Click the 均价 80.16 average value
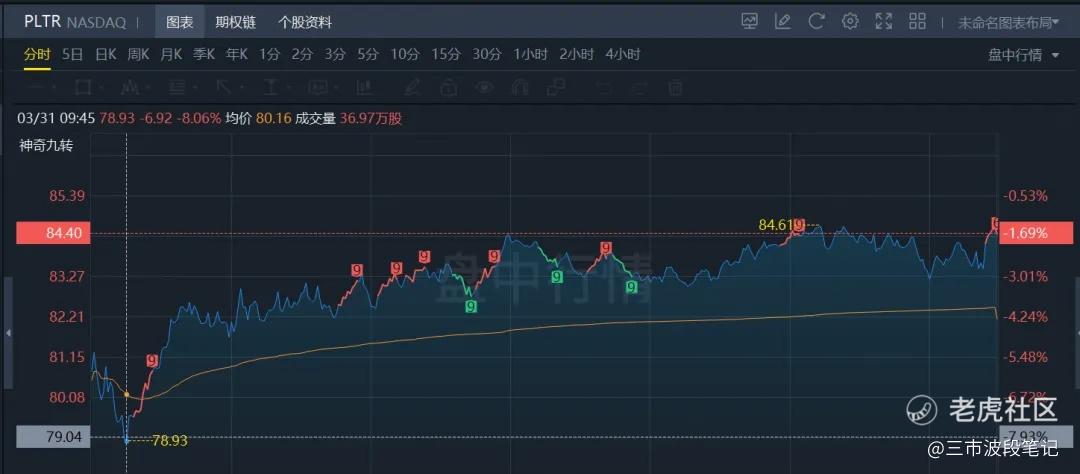The image size is (1080, 474). click(x=259, y=118)
